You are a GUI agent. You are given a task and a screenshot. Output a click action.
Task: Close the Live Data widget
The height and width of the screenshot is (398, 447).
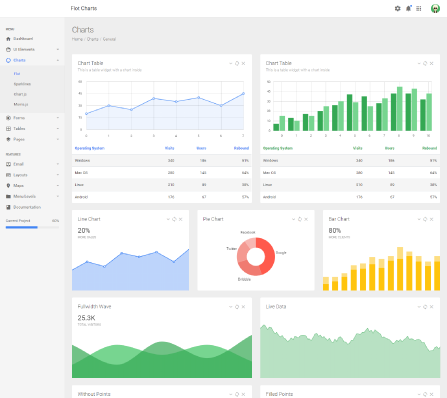(x=431, y=307)
